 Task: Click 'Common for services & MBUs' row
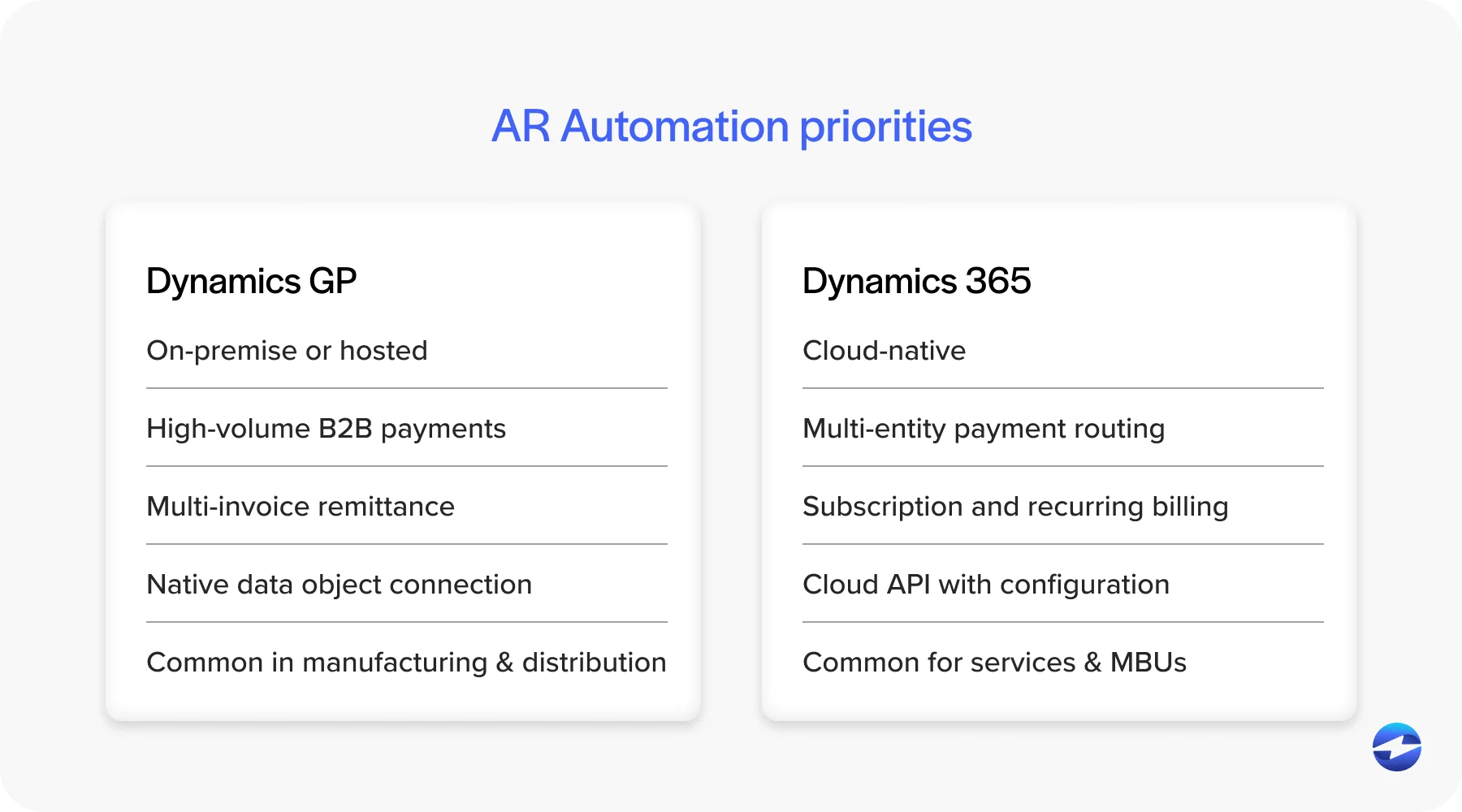tap(1063, 662)
